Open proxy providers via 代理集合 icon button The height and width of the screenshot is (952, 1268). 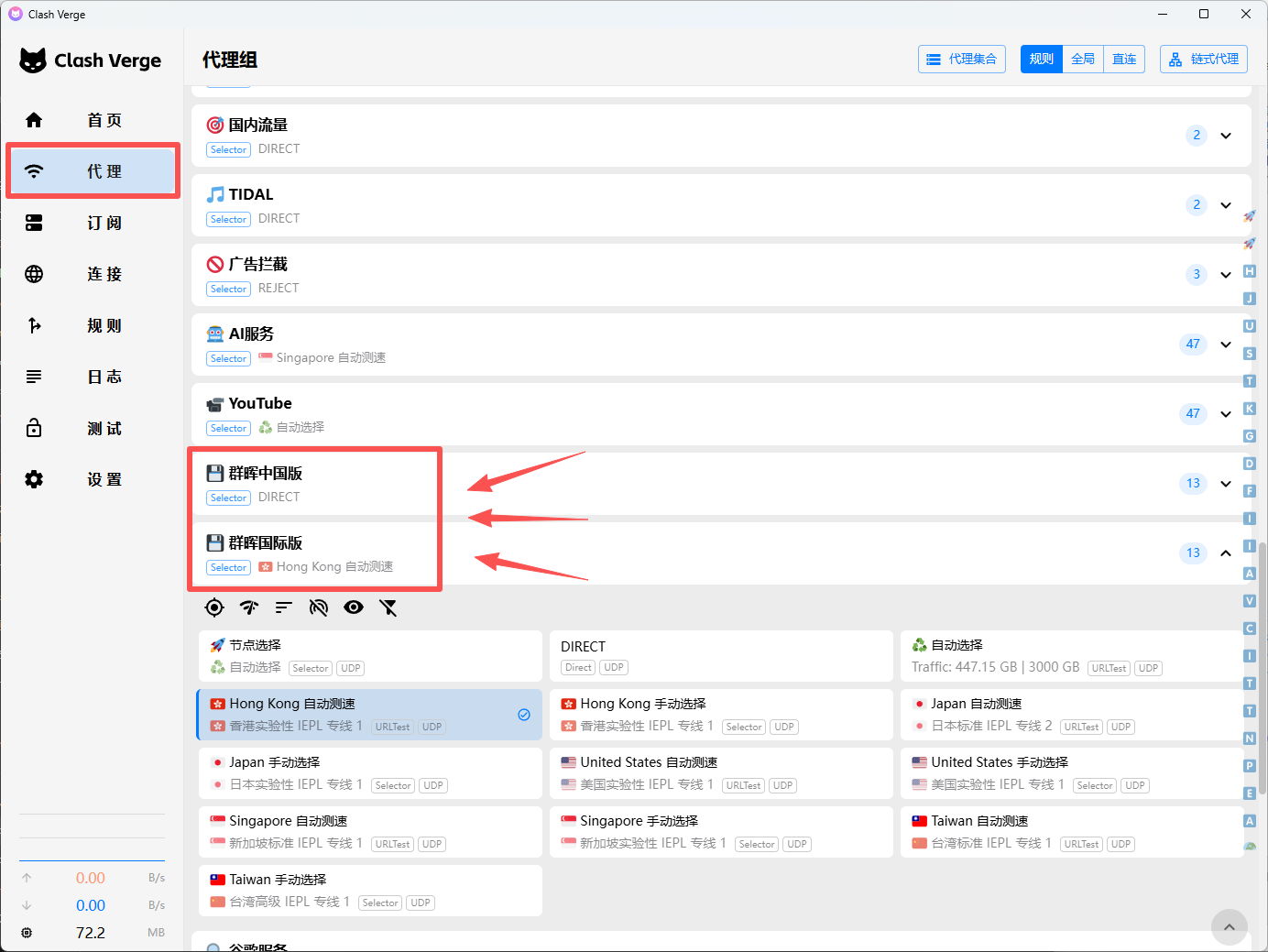[x=961, y=59]
